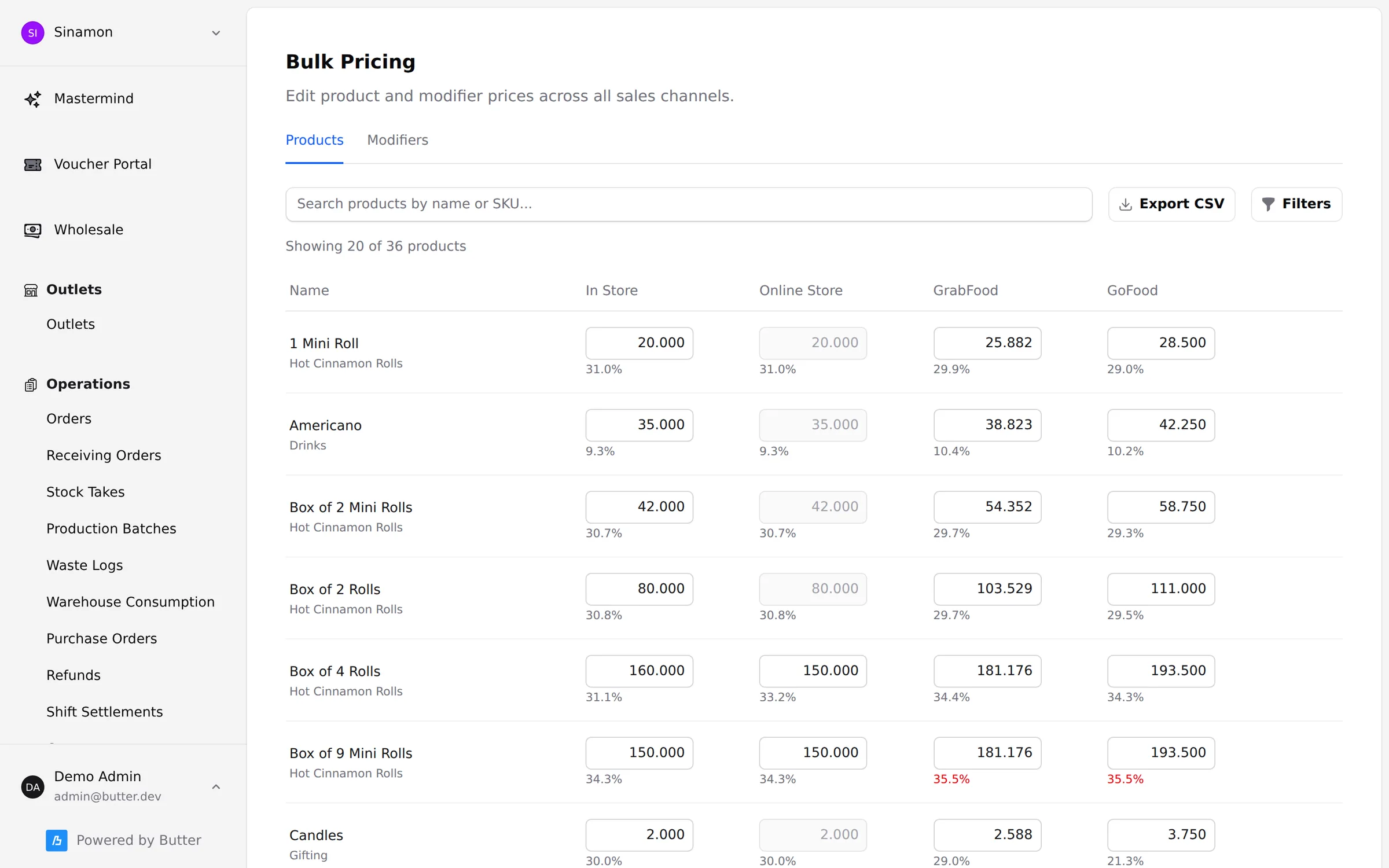Go to Stock Takes

pyautogui.click(x=86, y=492)
